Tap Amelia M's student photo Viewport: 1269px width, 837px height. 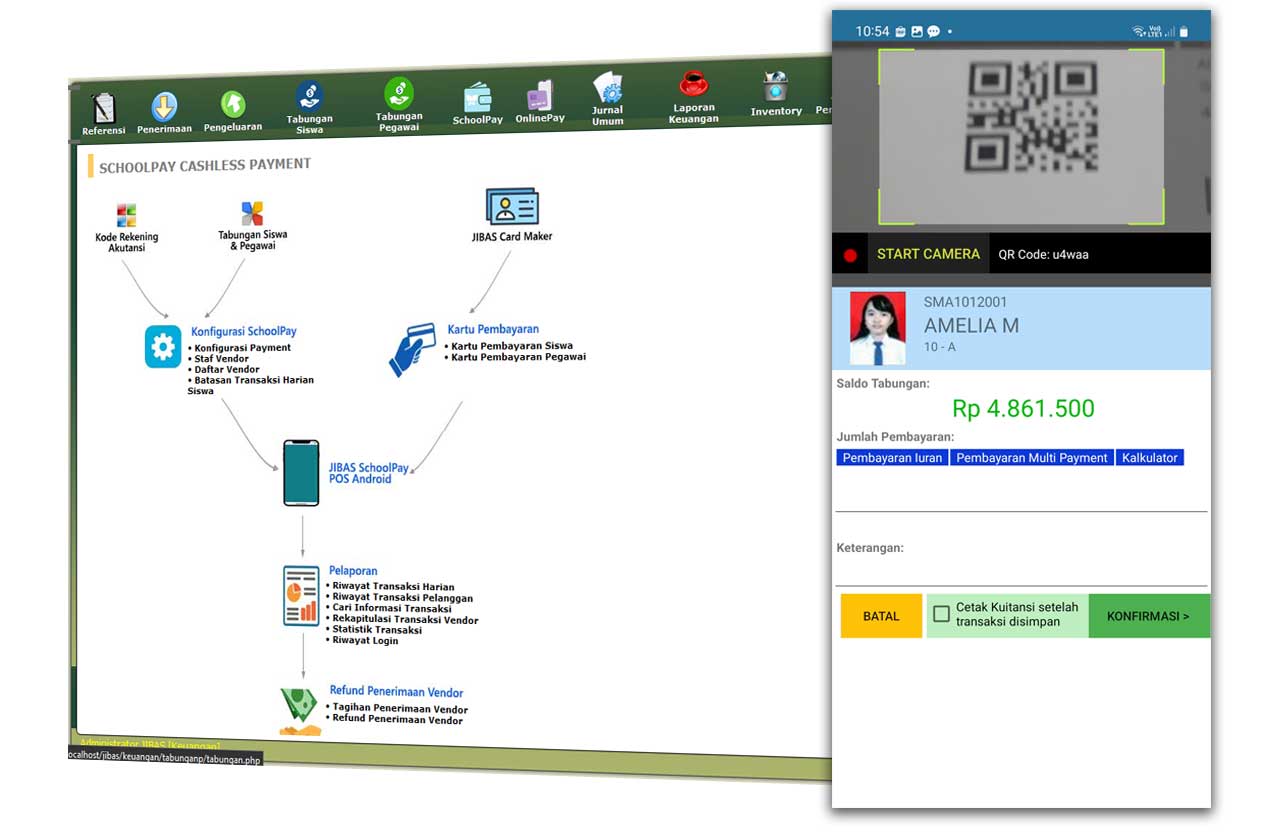click(x=878, y=328)
